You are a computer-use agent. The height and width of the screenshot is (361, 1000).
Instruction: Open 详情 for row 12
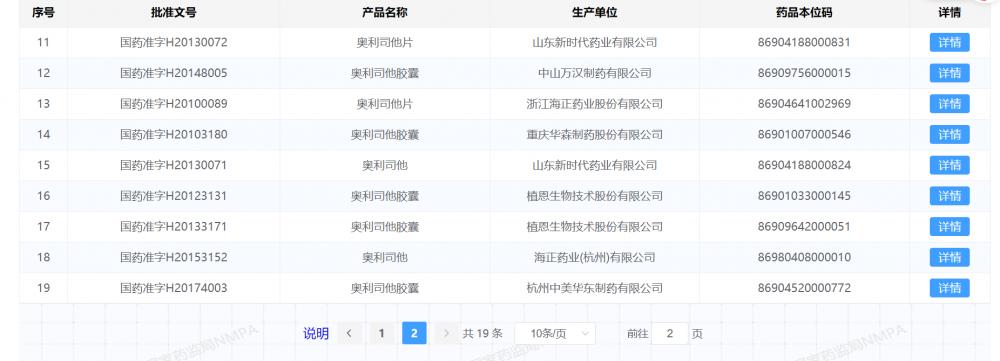pos(949,73)
